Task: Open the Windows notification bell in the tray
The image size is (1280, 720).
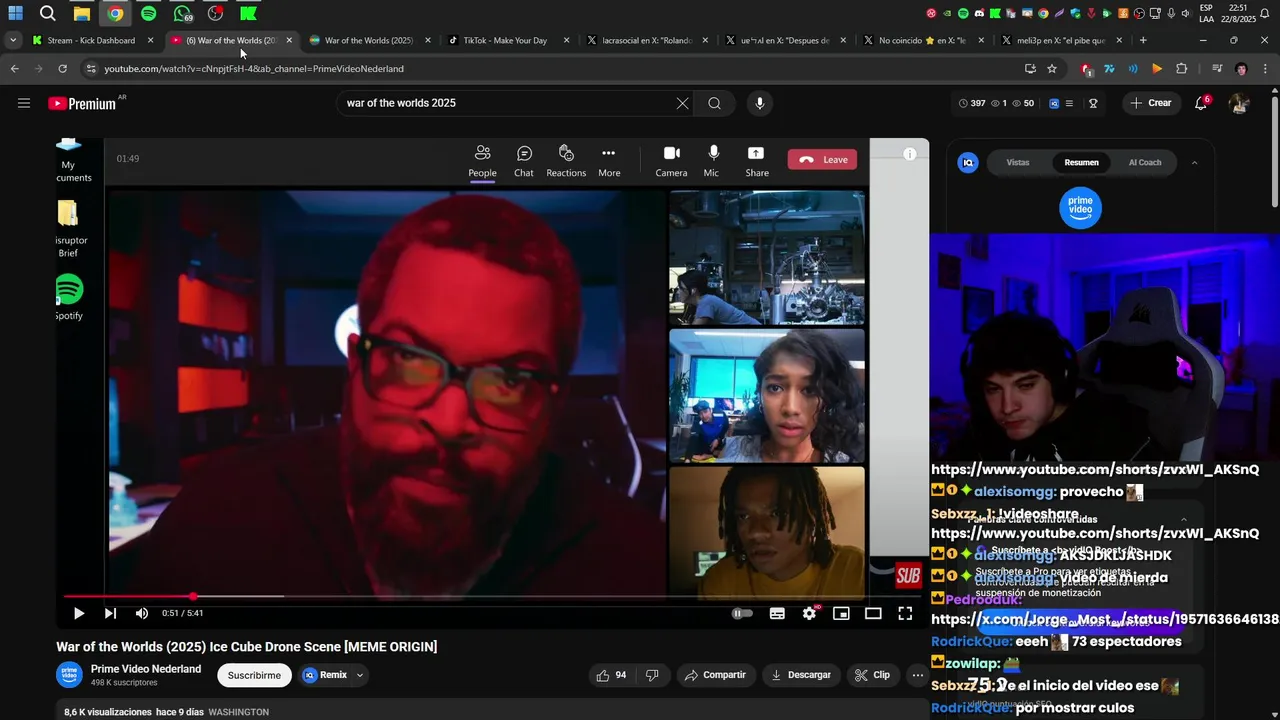Action: [1265, 13]
